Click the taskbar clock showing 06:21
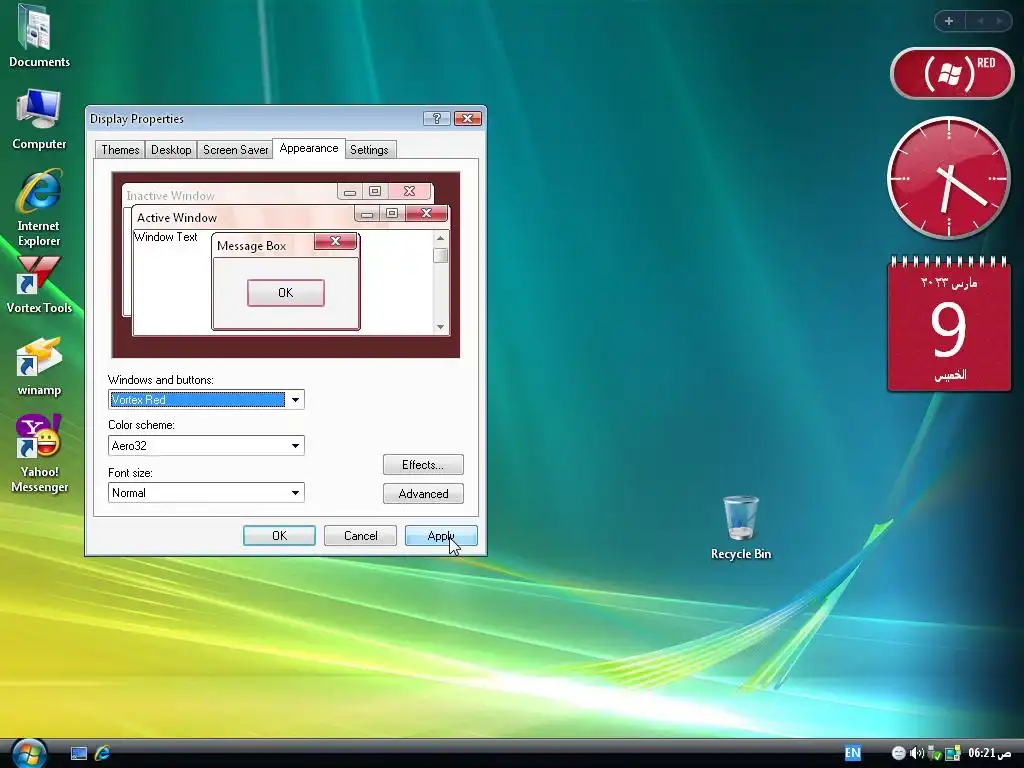 point(989,753)
